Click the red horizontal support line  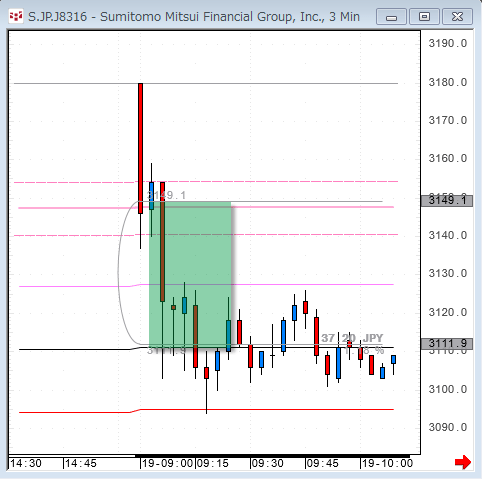click(x=207, y=410)
